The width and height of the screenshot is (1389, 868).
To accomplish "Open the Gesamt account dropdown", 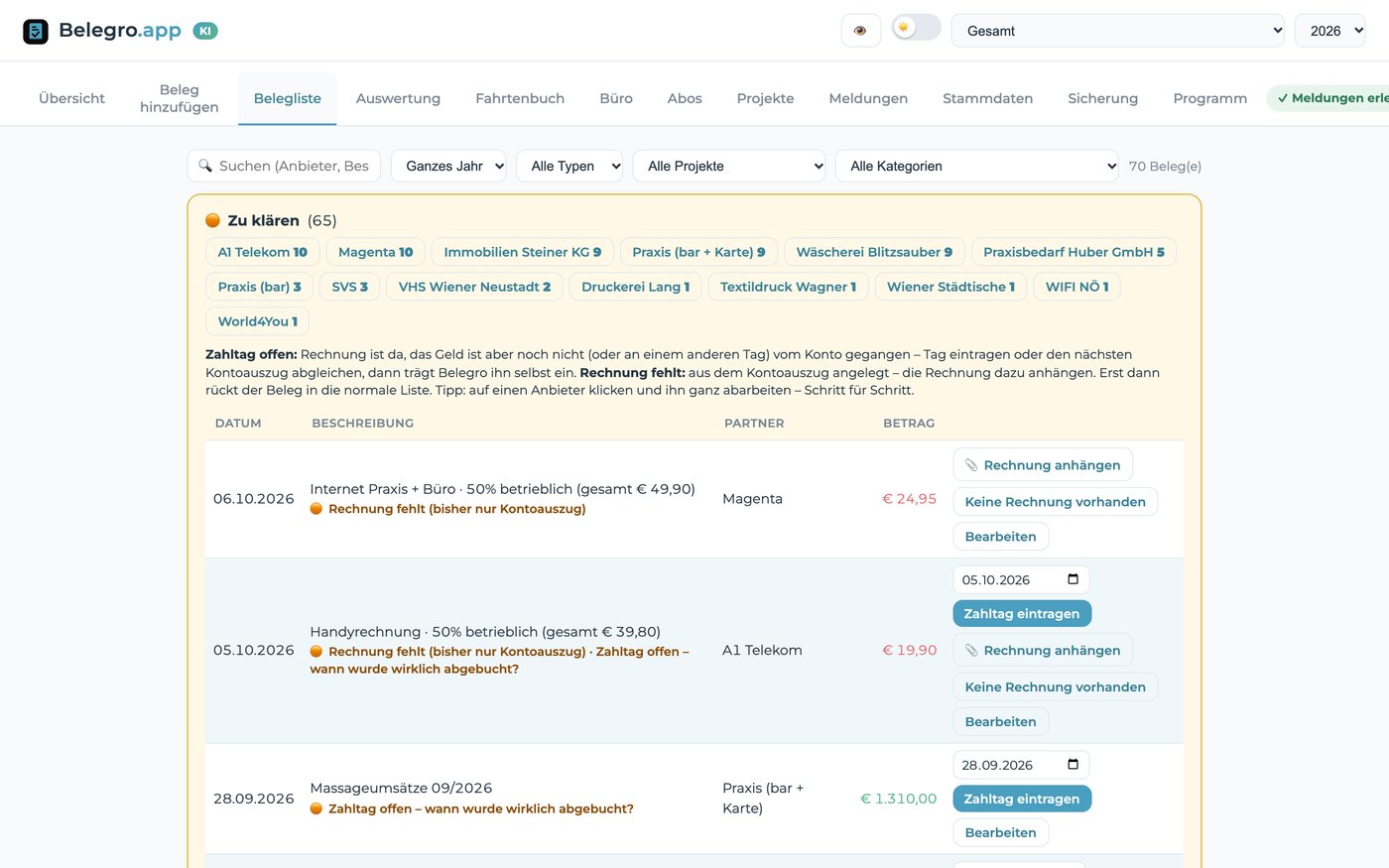I will click(x=1118, y=31).
